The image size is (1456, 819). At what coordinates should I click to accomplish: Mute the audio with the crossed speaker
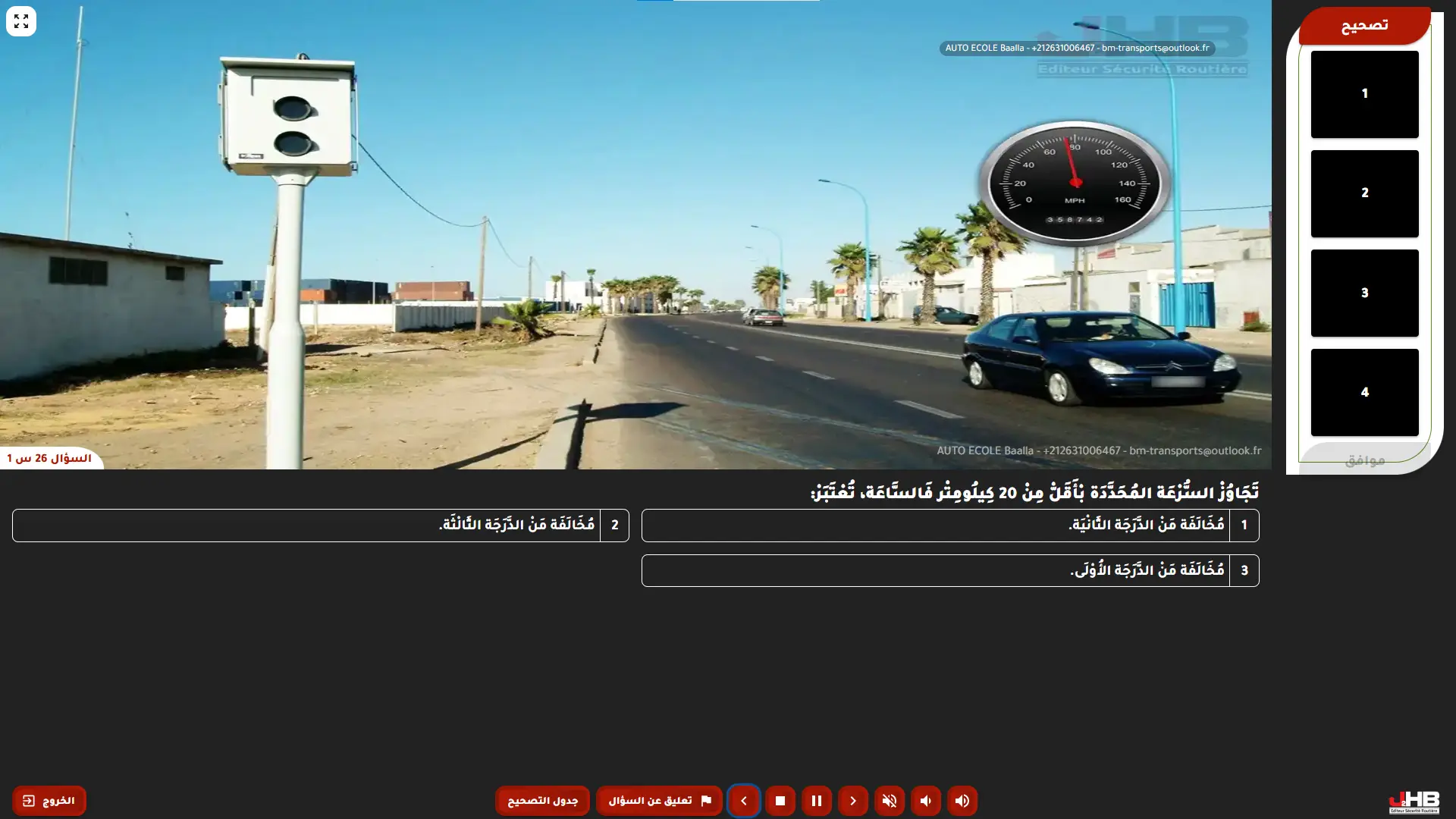click(889, 801)
